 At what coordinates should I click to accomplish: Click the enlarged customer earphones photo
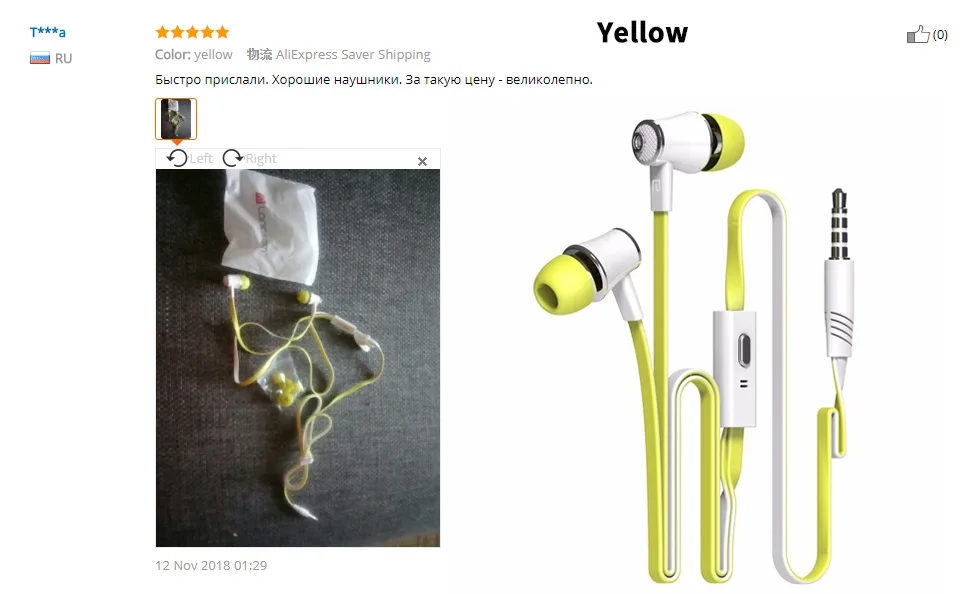click(298, 358)
